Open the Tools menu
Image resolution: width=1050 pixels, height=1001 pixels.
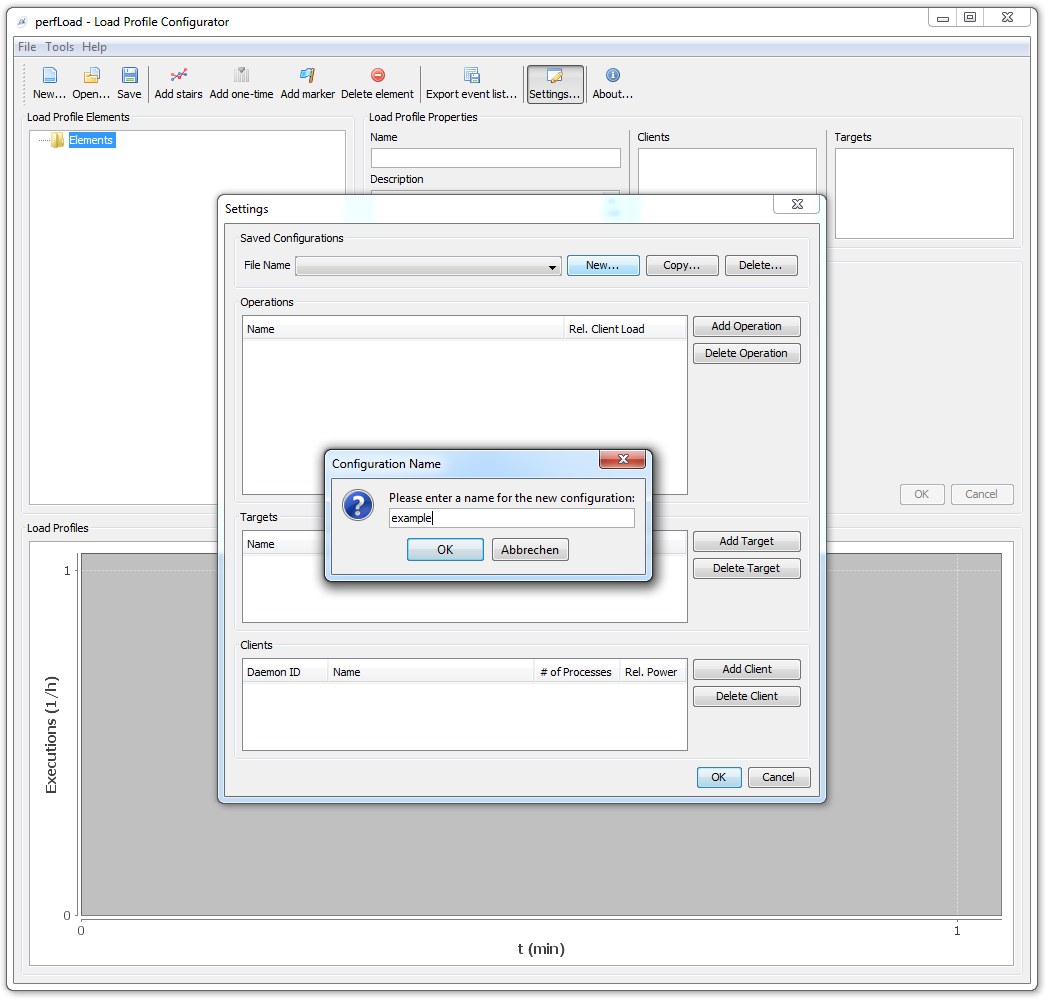[60, 47]
